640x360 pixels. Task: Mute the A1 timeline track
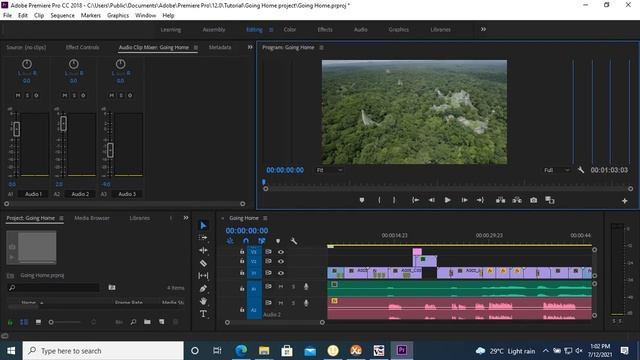coord(281,287)
